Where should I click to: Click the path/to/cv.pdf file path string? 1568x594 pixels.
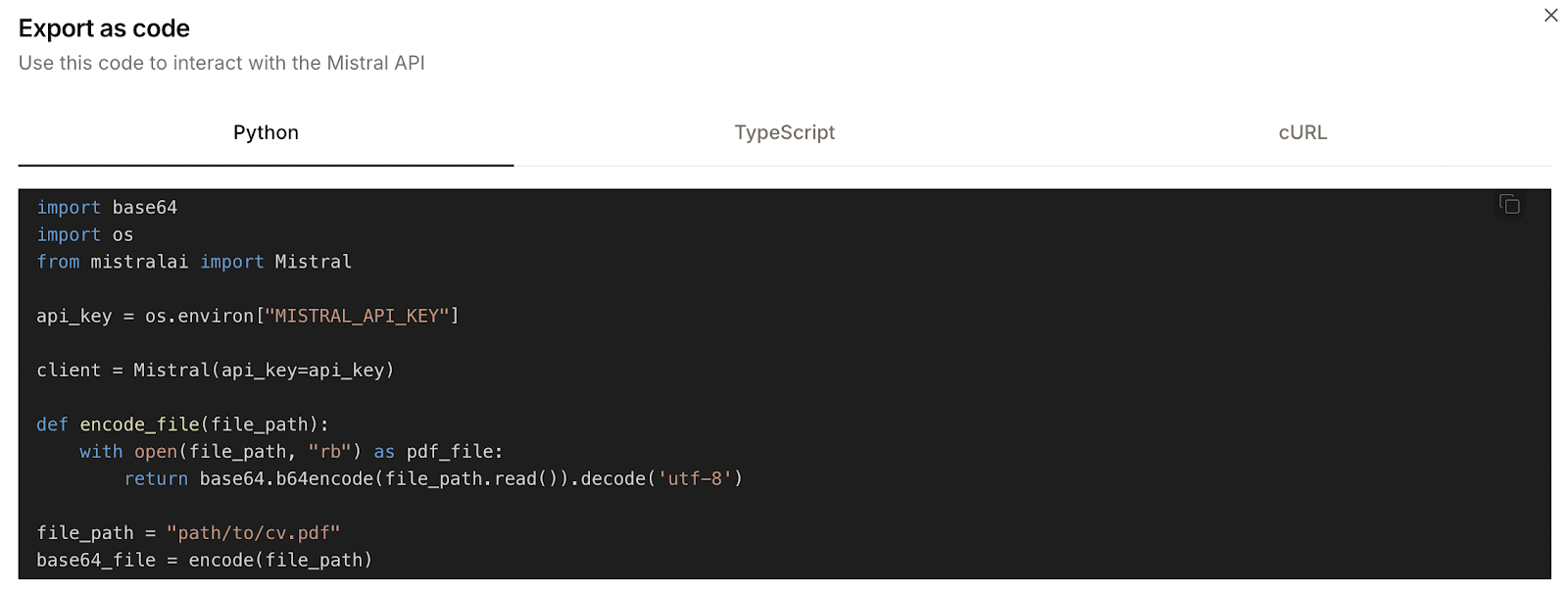click(253, 532)
